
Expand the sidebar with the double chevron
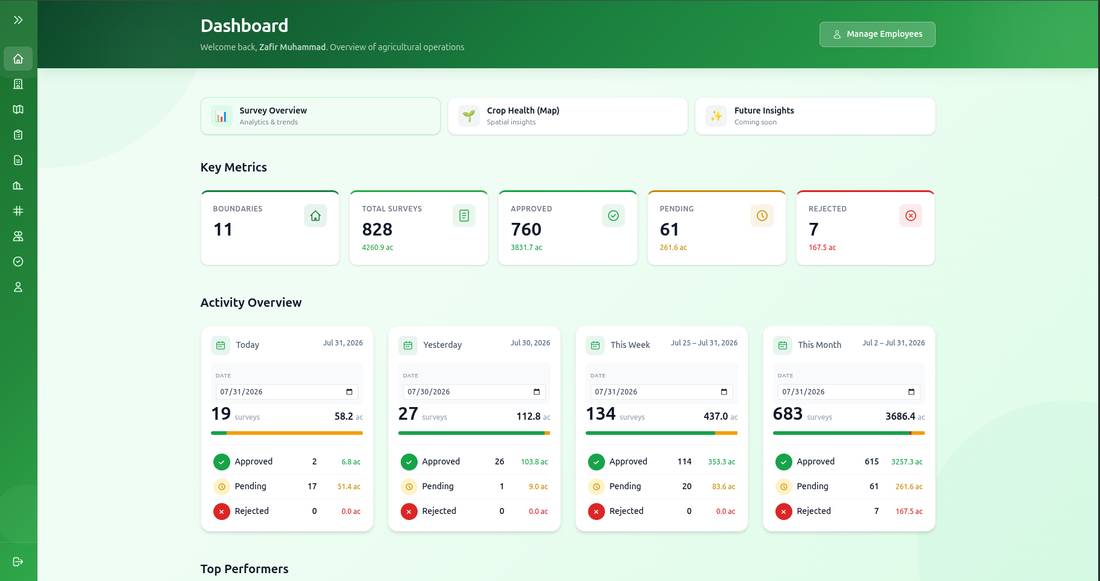click(x=18, y=20)
